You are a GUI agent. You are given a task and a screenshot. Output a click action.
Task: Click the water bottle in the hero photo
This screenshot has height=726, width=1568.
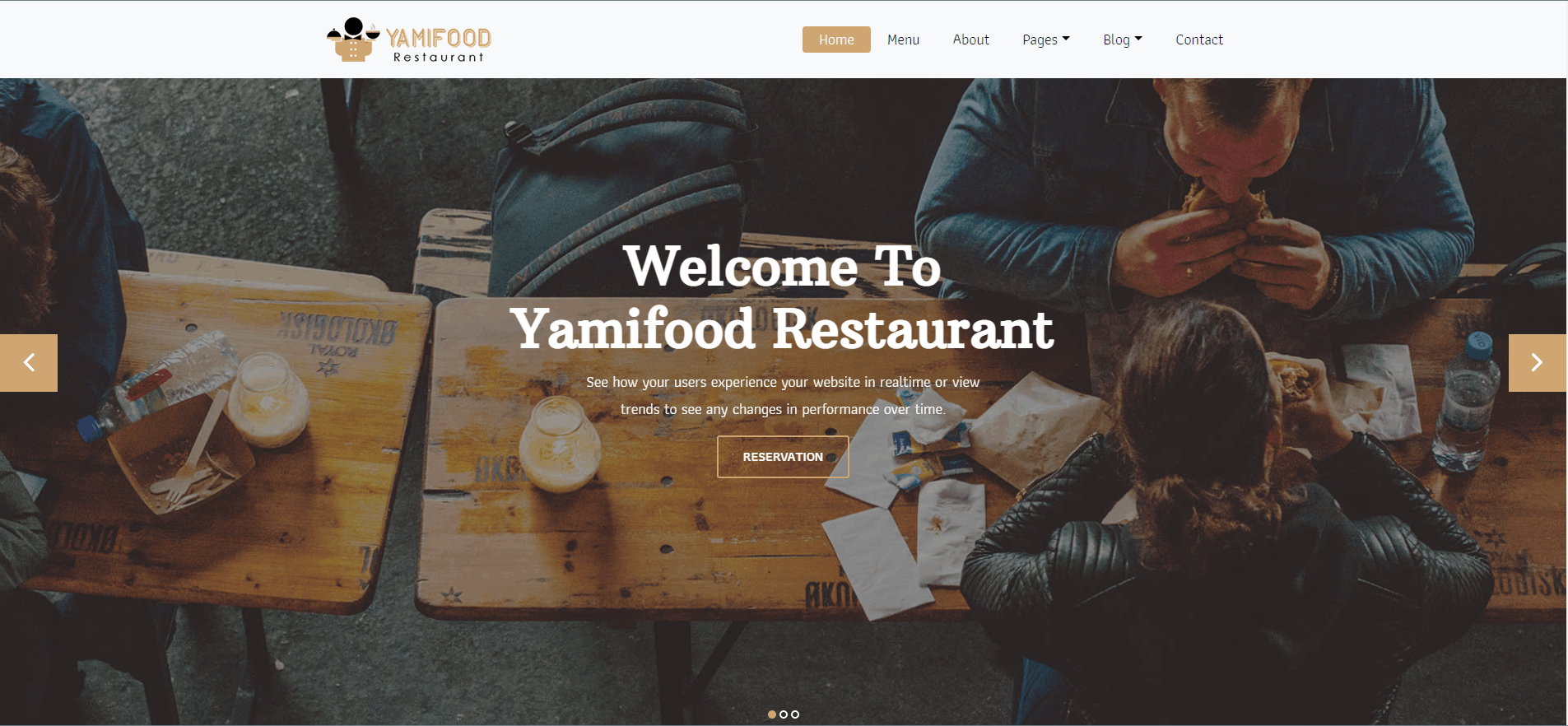point(1465,403)
